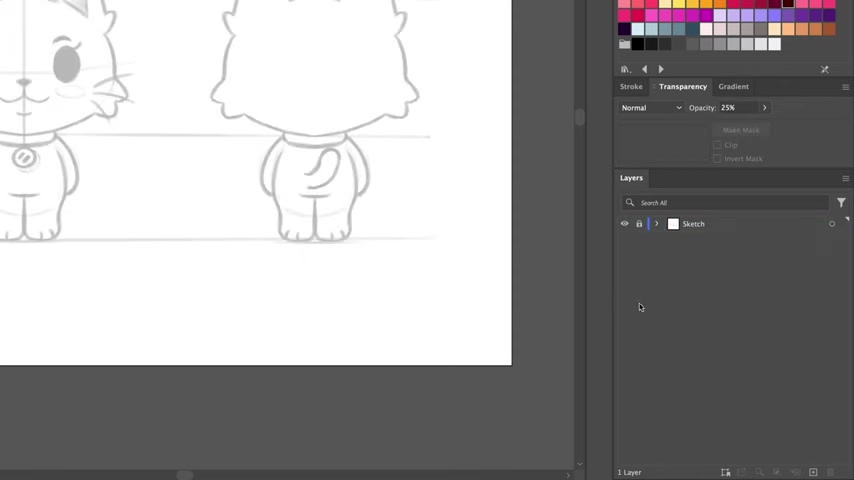This screenshot has width=854, height=480.
Task: Expand the Sketch layer chevron
Action: (x=657, y=224)
